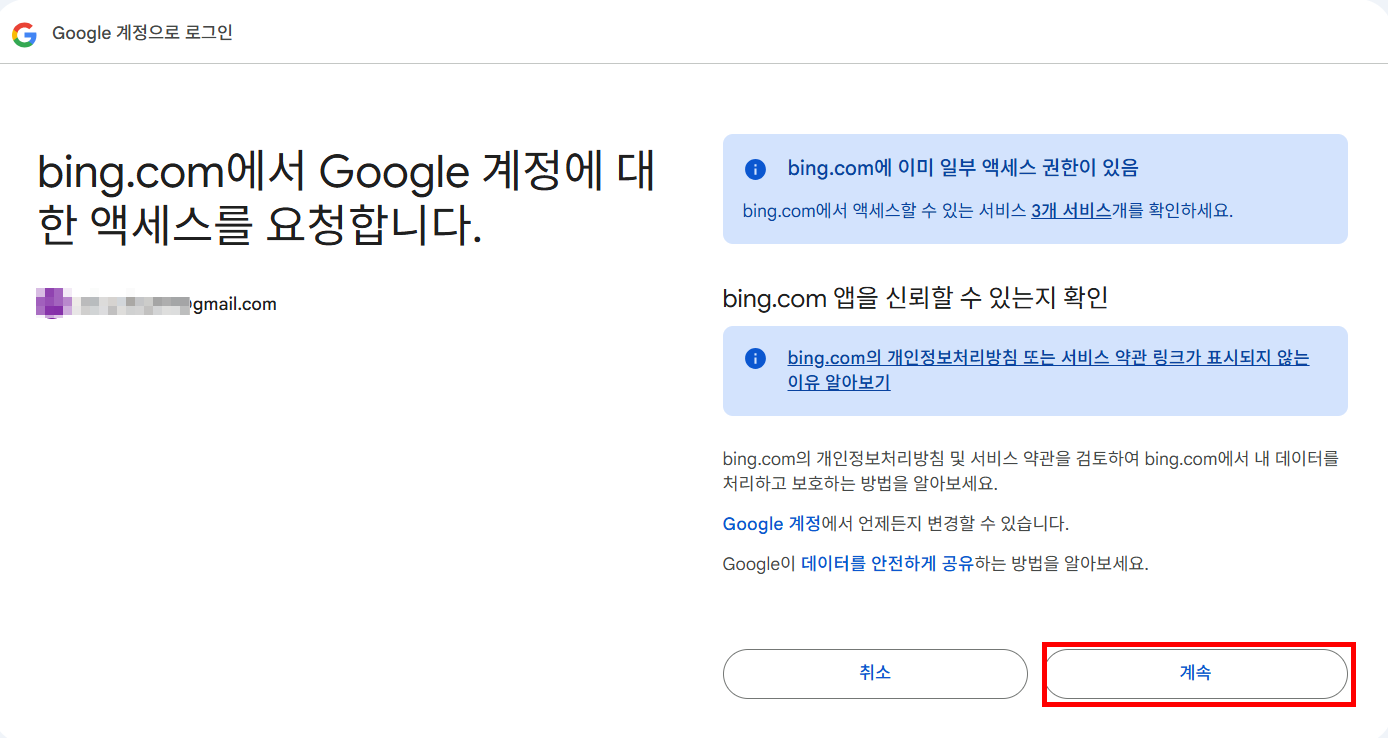
Task: Click the info icon beside the privacy policy notice
Action: point(755,357)
